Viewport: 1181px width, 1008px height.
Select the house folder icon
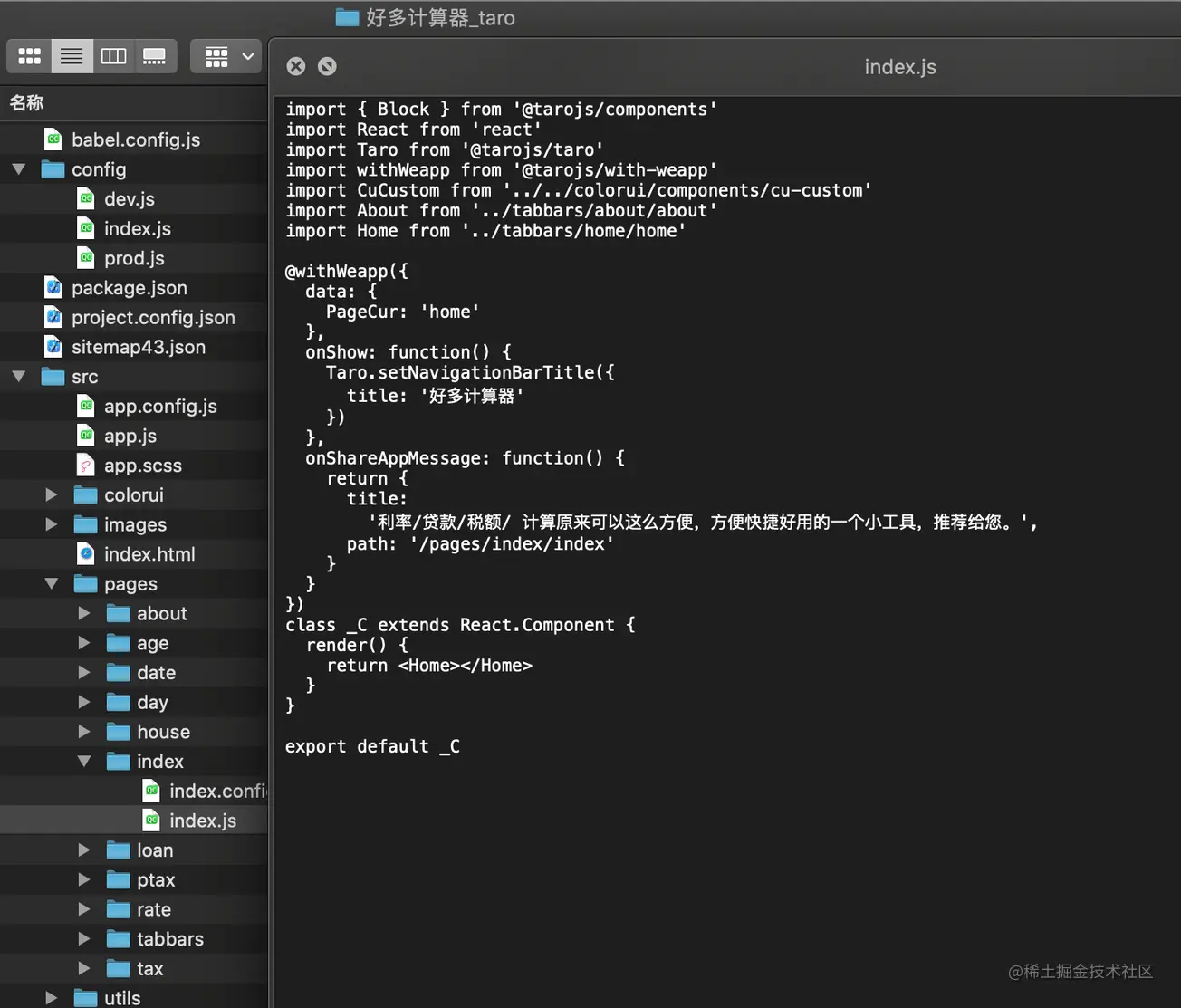(x=119, y=732)
